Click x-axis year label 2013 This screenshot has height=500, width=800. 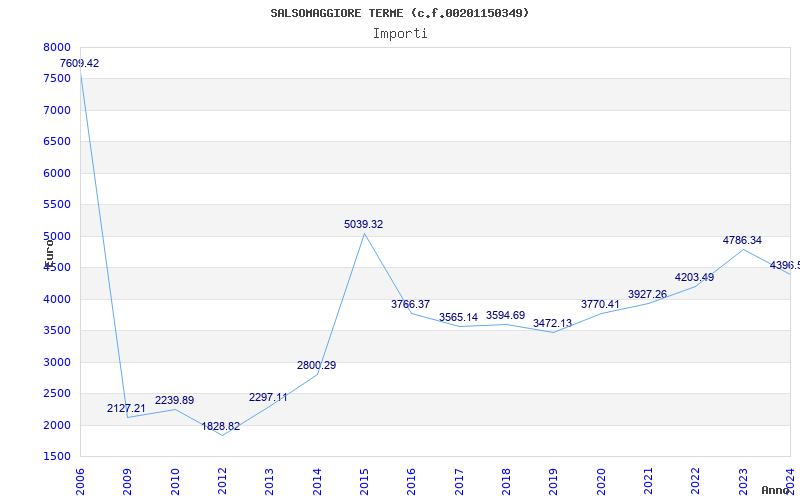click(x=269, y=482)
